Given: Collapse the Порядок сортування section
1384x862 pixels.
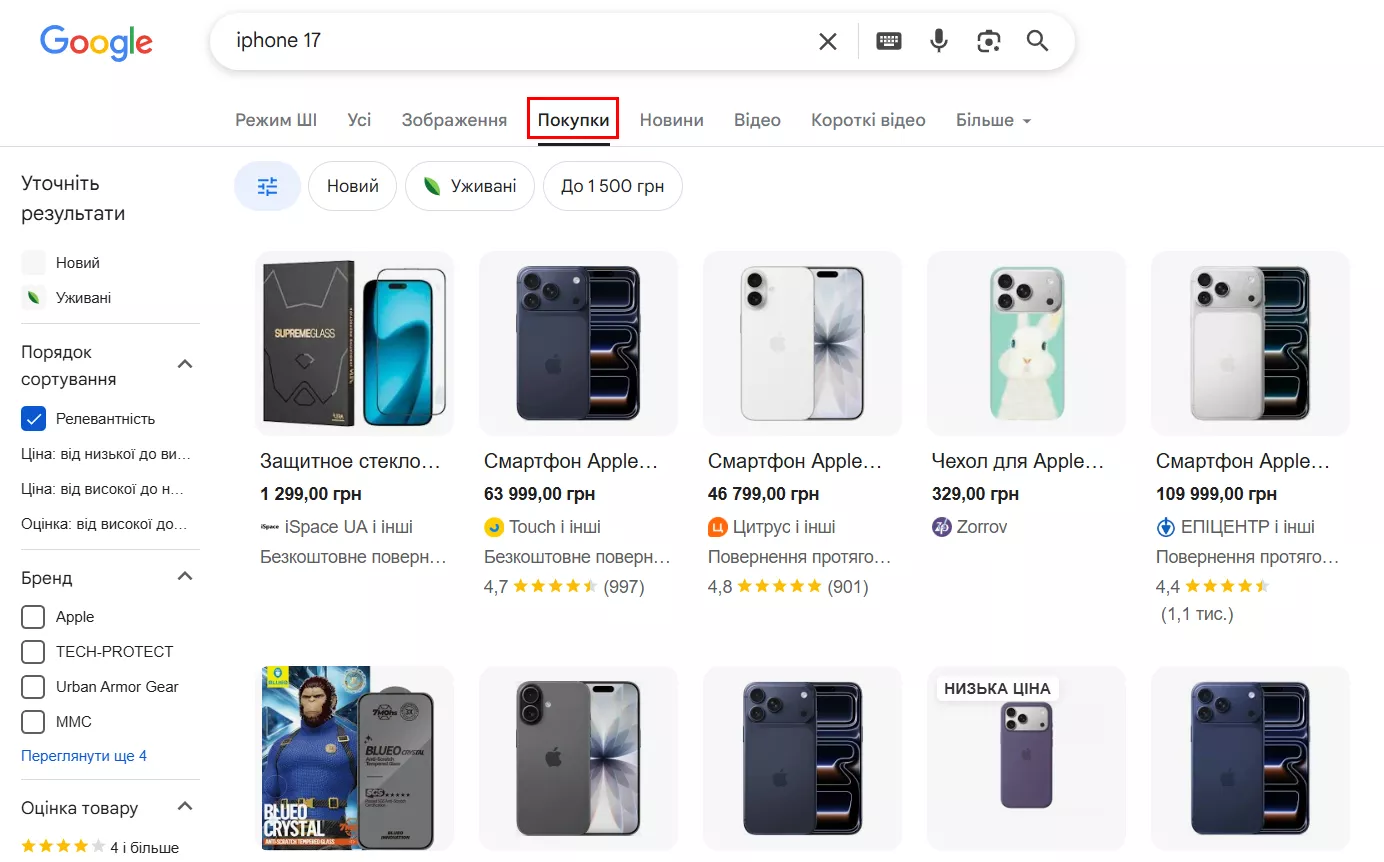Looking at the screenshot, I should 184,363.
